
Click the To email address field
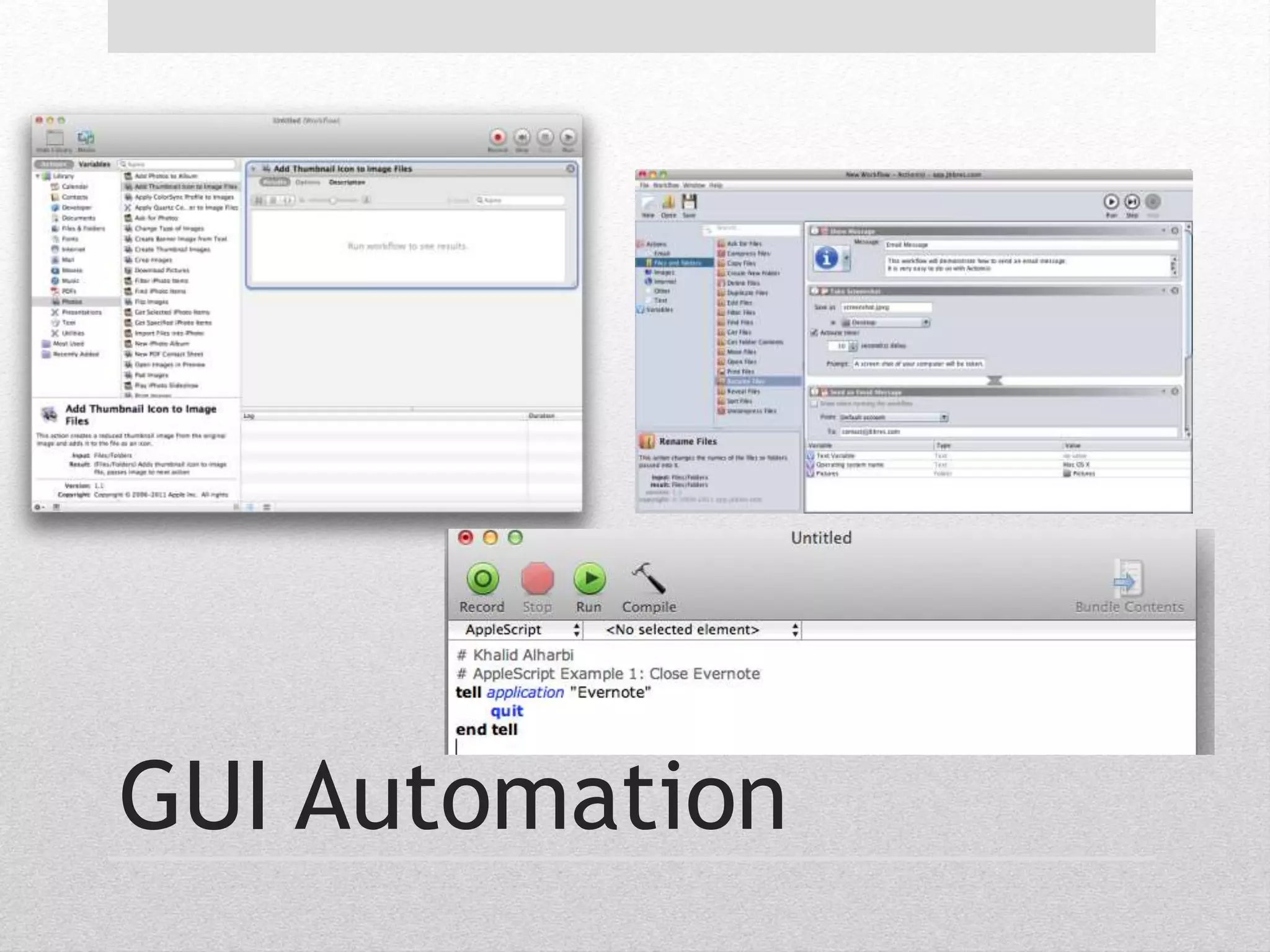tap(1008, 431)
